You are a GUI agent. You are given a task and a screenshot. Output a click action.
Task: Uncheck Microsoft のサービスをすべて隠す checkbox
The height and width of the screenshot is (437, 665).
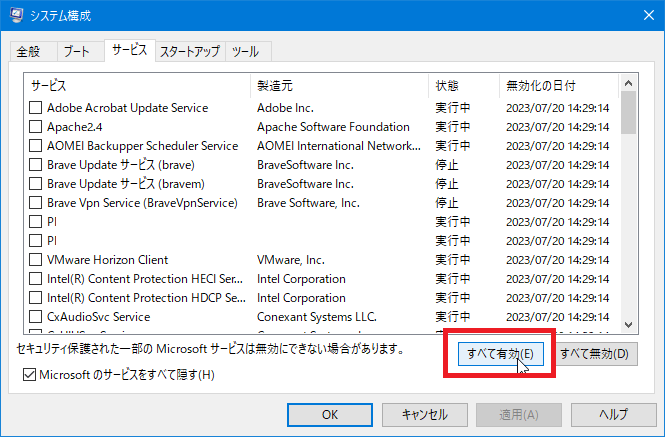29,375
